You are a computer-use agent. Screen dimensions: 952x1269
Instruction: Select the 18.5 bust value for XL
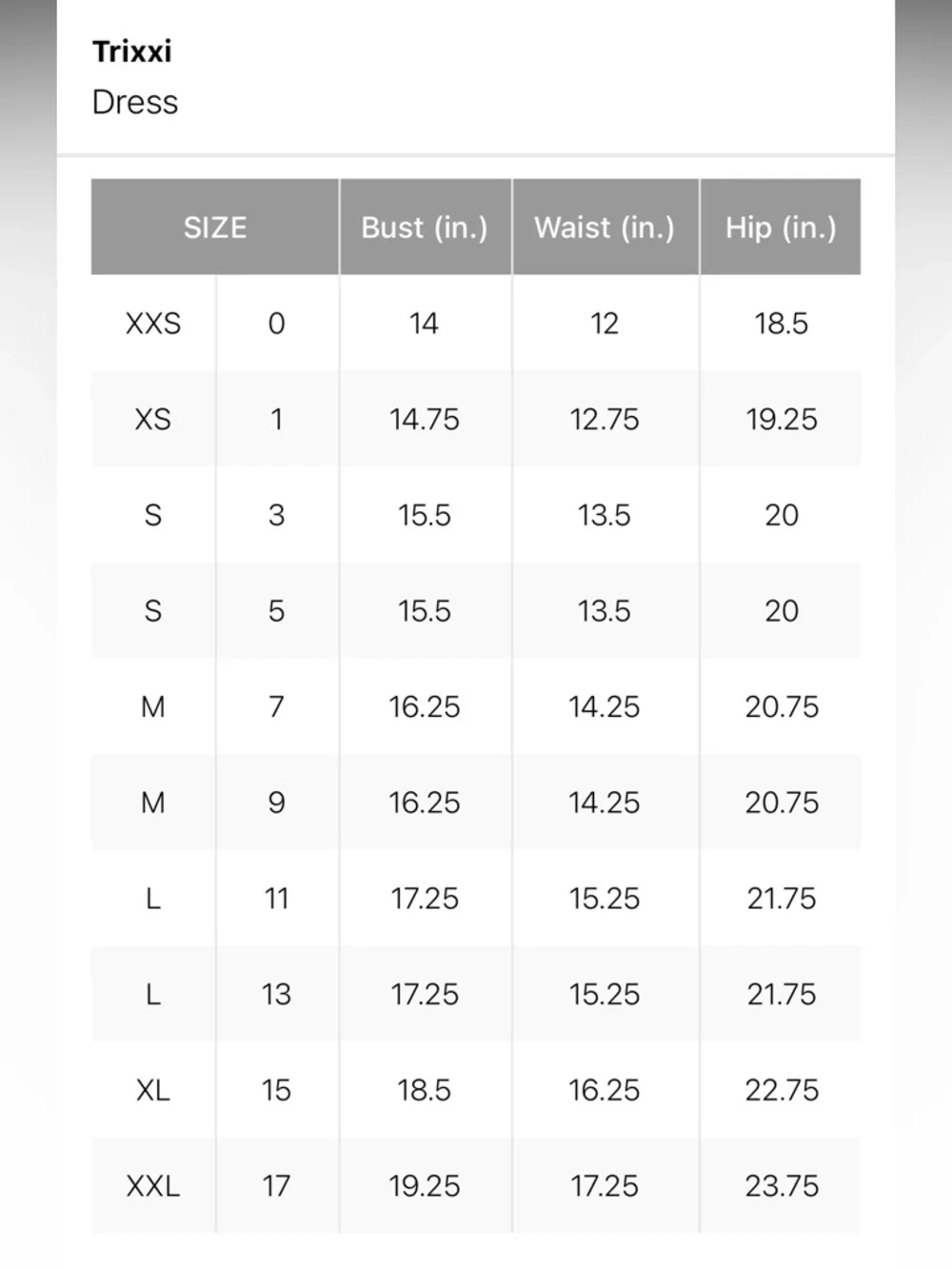(x=425, y=1090)
